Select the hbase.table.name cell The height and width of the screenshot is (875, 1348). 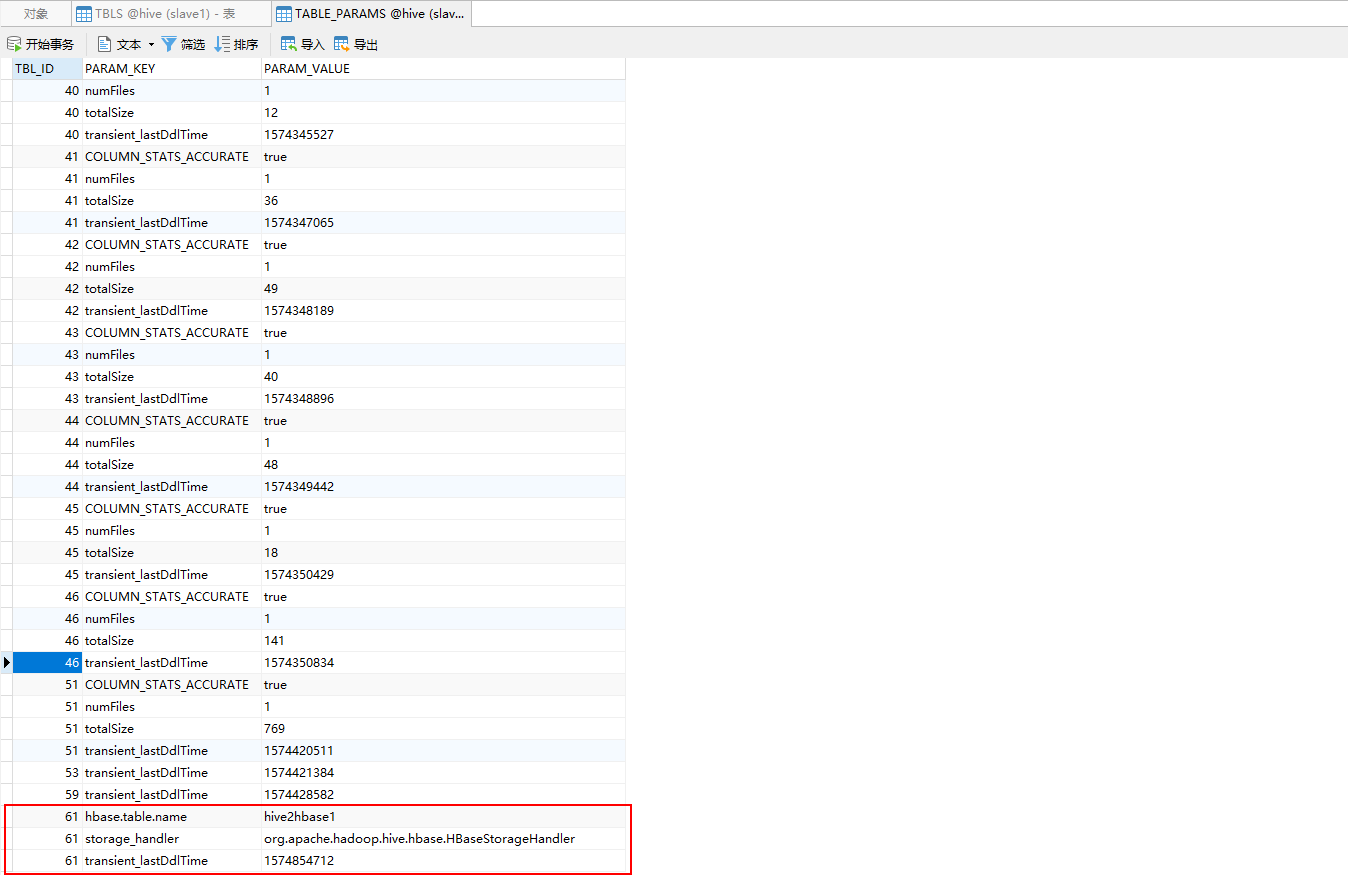pos(172,817)
